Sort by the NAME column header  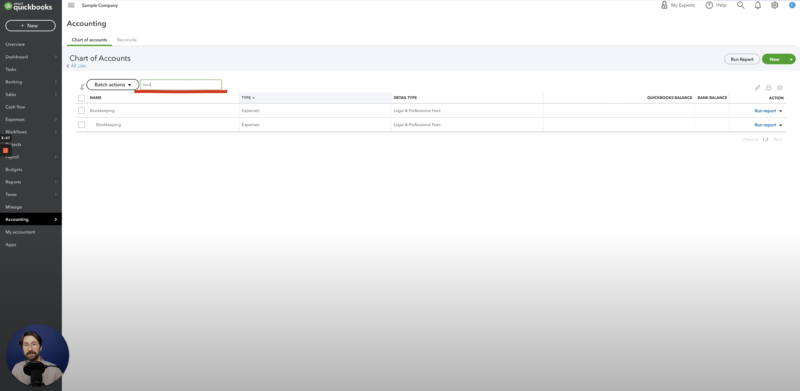pyautogui.click(x=95, y=97)
